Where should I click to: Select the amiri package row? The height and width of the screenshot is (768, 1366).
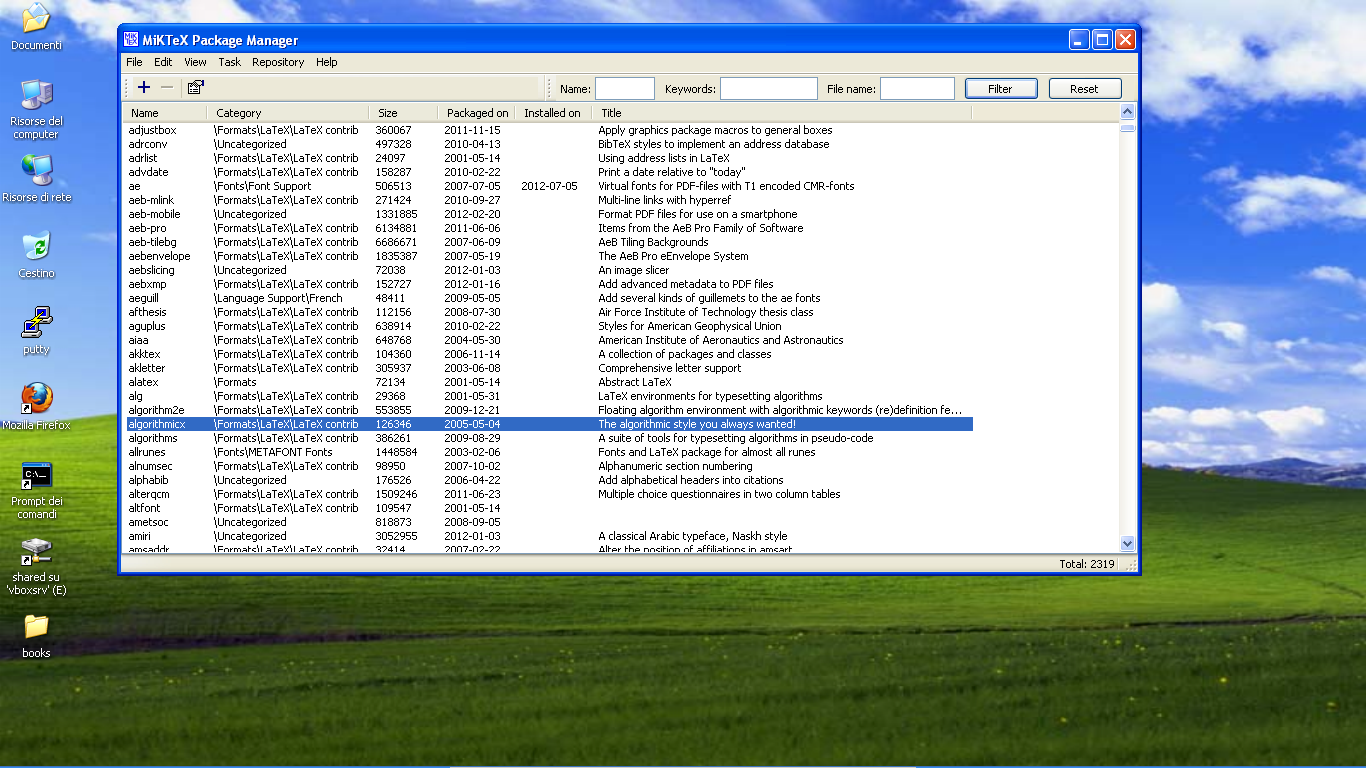pyautogui.click(x=548, y=536)
